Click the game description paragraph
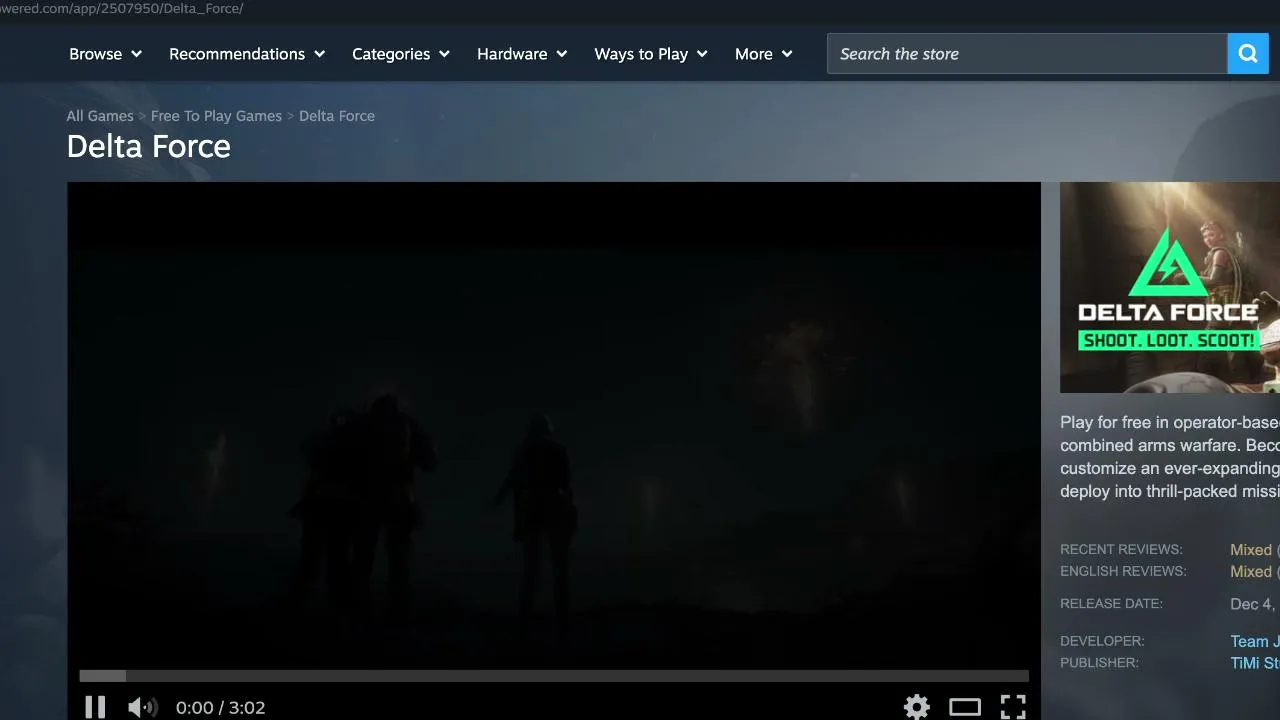 (x=1170, y=457)
